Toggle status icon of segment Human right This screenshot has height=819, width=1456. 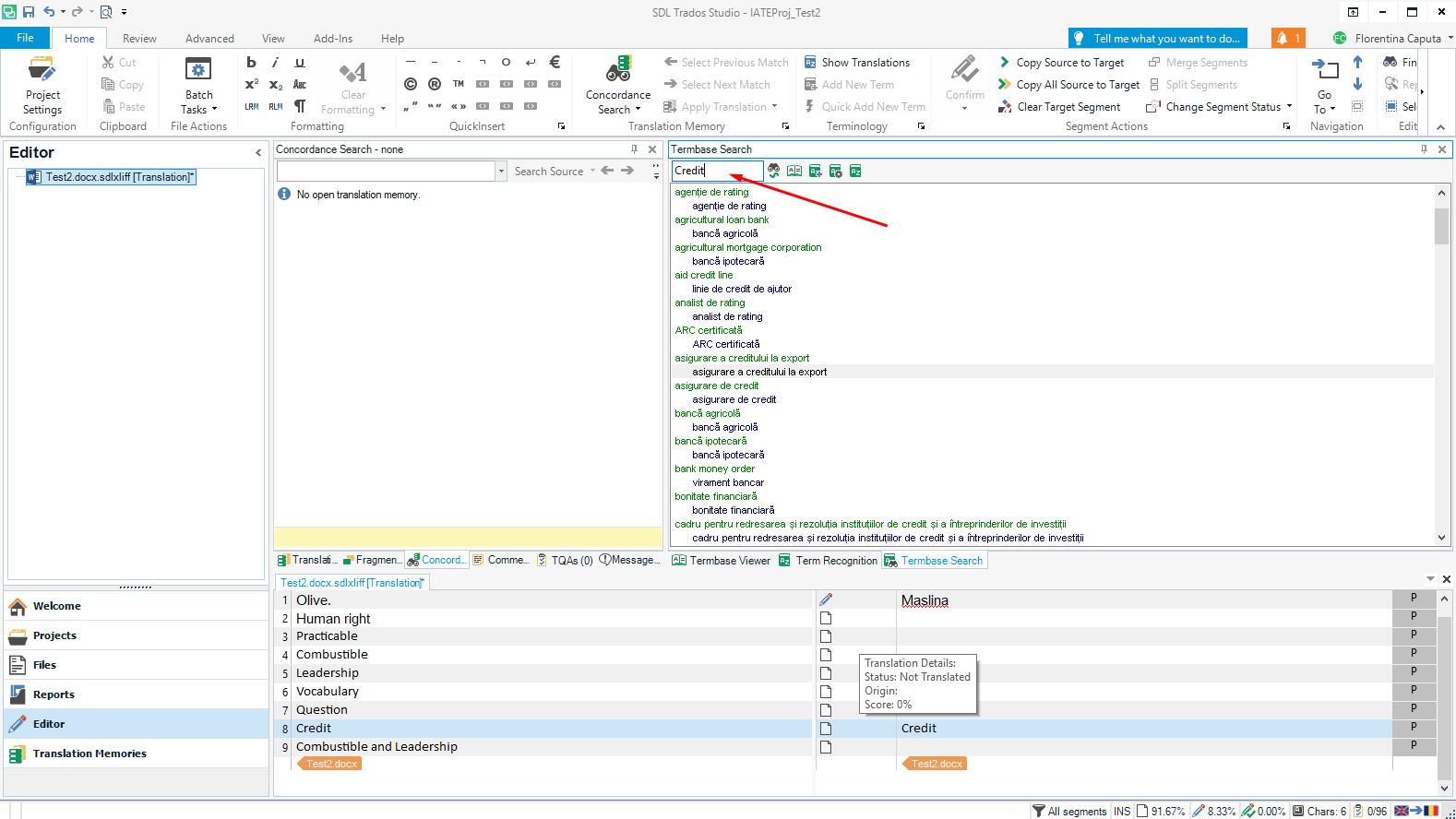pyautogui.click(x=826, y=618)
